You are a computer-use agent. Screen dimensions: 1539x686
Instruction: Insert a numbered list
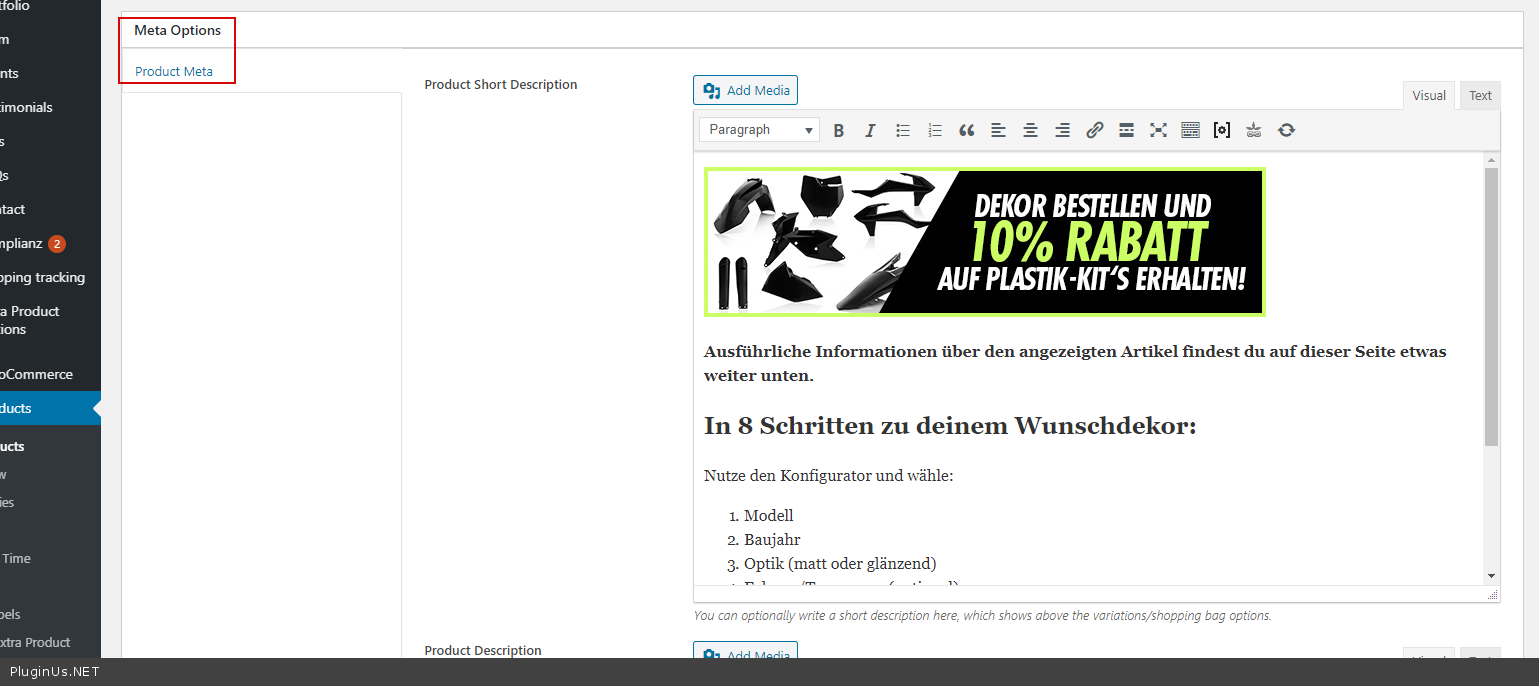pos(935,130)
